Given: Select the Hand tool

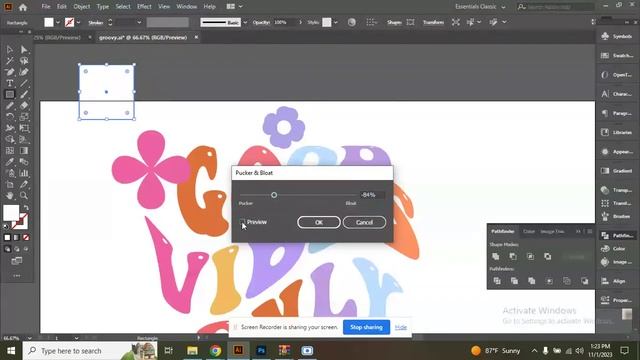Looking at the screenshot, I should [x=9, y=196].
